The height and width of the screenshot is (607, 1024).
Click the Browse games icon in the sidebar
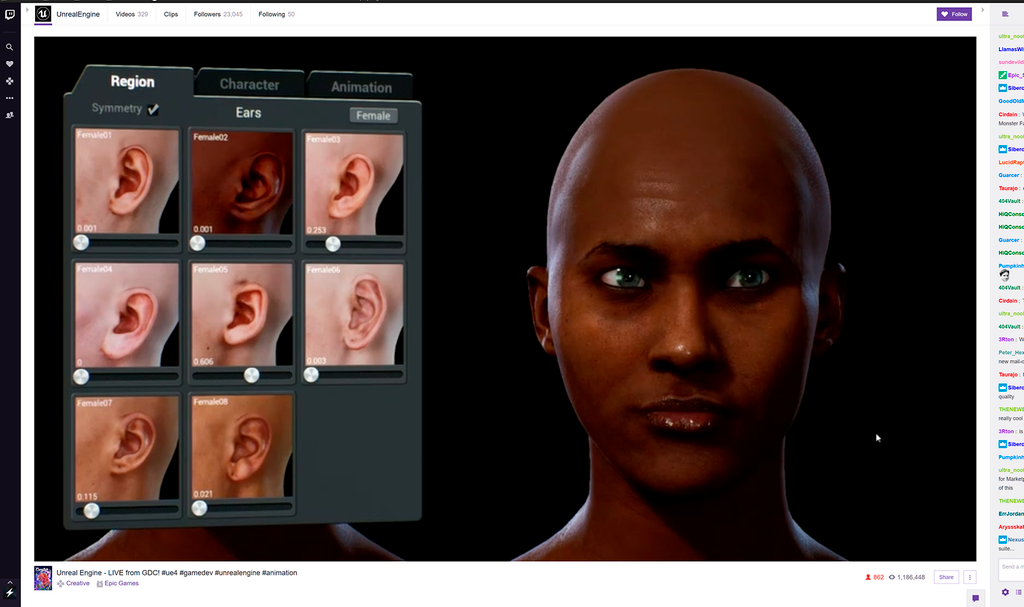pos(10,81)
